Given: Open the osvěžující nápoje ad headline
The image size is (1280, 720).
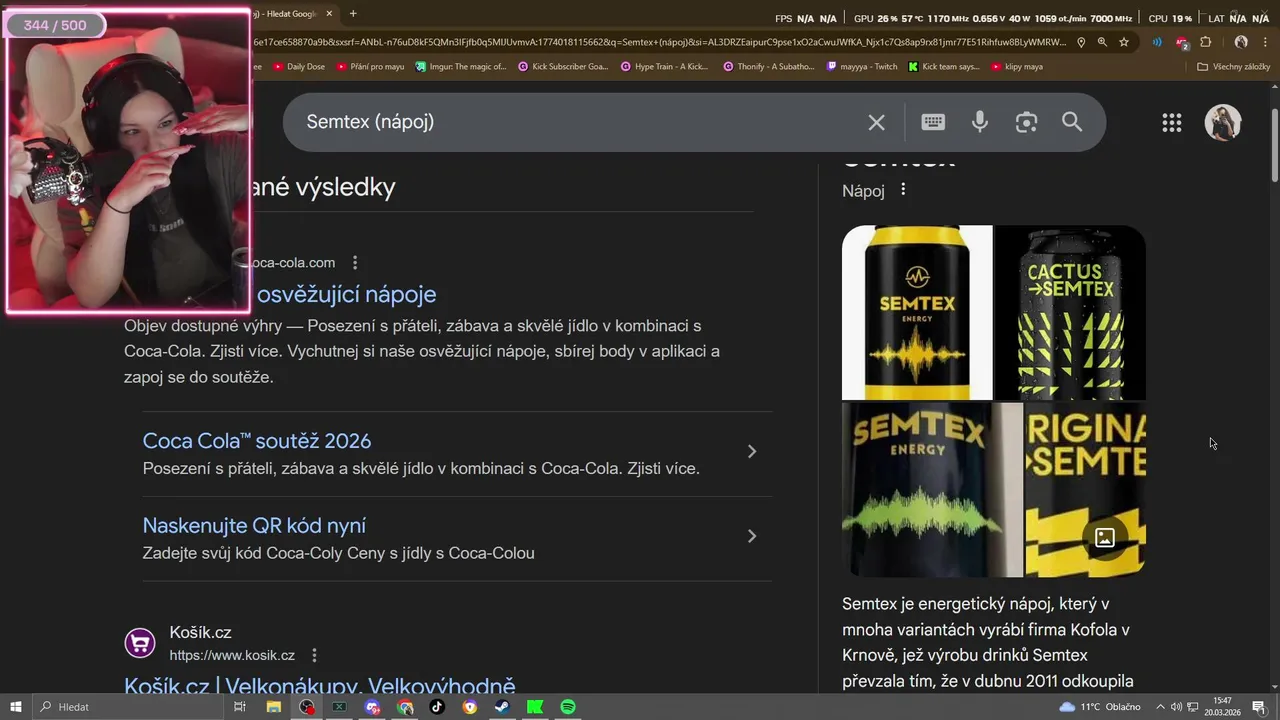Looking at the screenshot, I should click(x=346, y=294).
